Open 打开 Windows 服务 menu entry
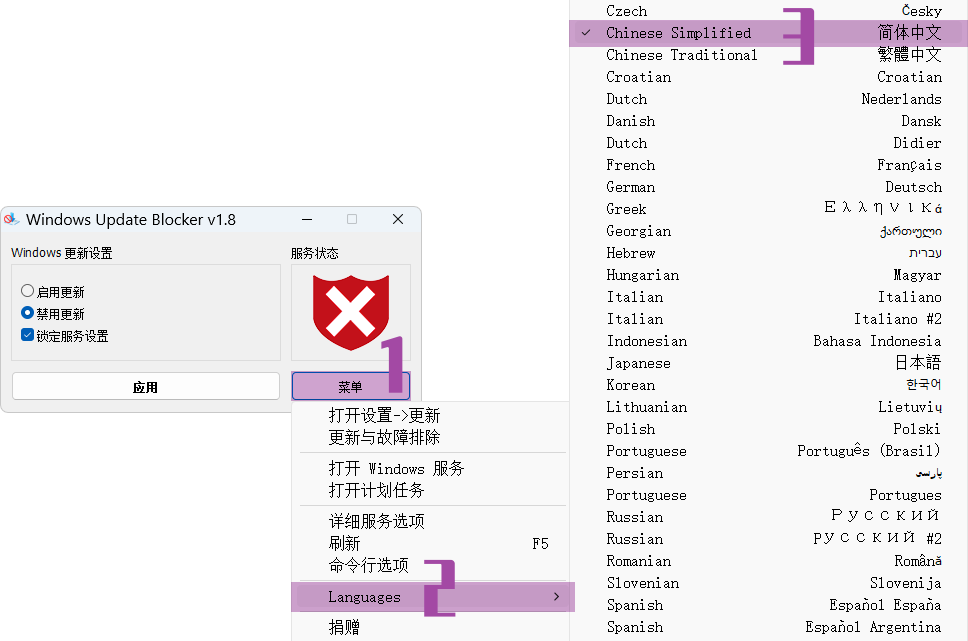Screen dimensions: 968x641 [x=430, y=468]
